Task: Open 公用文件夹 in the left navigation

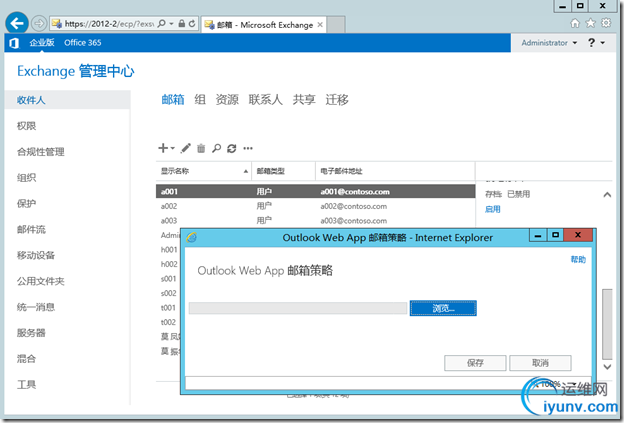Action: pyautogui.click(x=41, y=281)
